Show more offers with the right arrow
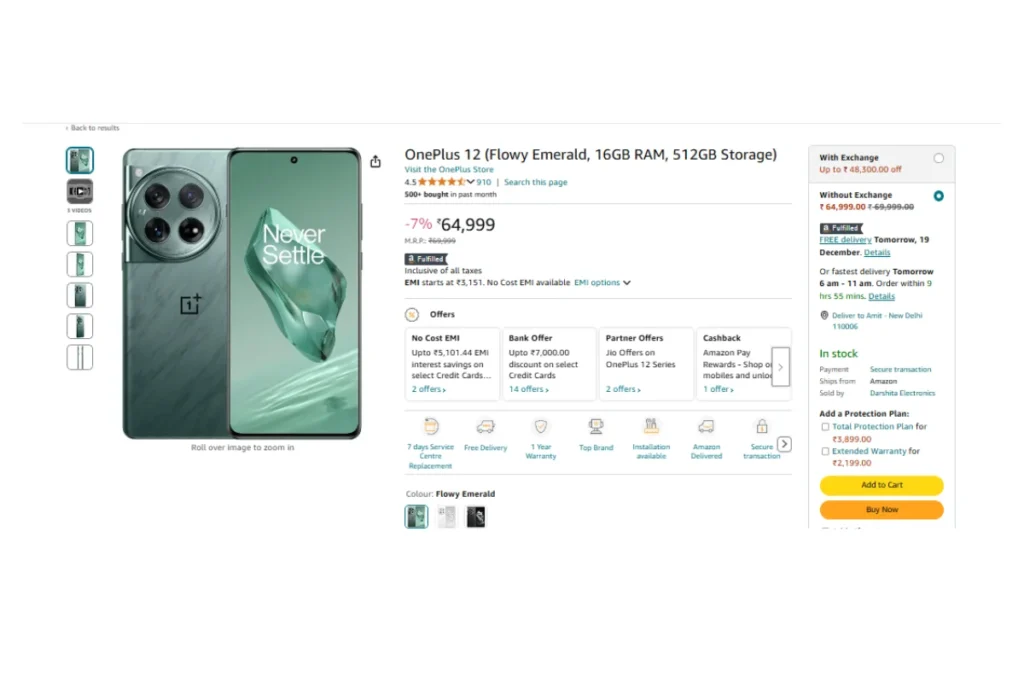The height and width of the screenshot is (683, 1024). (x=780, y=367)
